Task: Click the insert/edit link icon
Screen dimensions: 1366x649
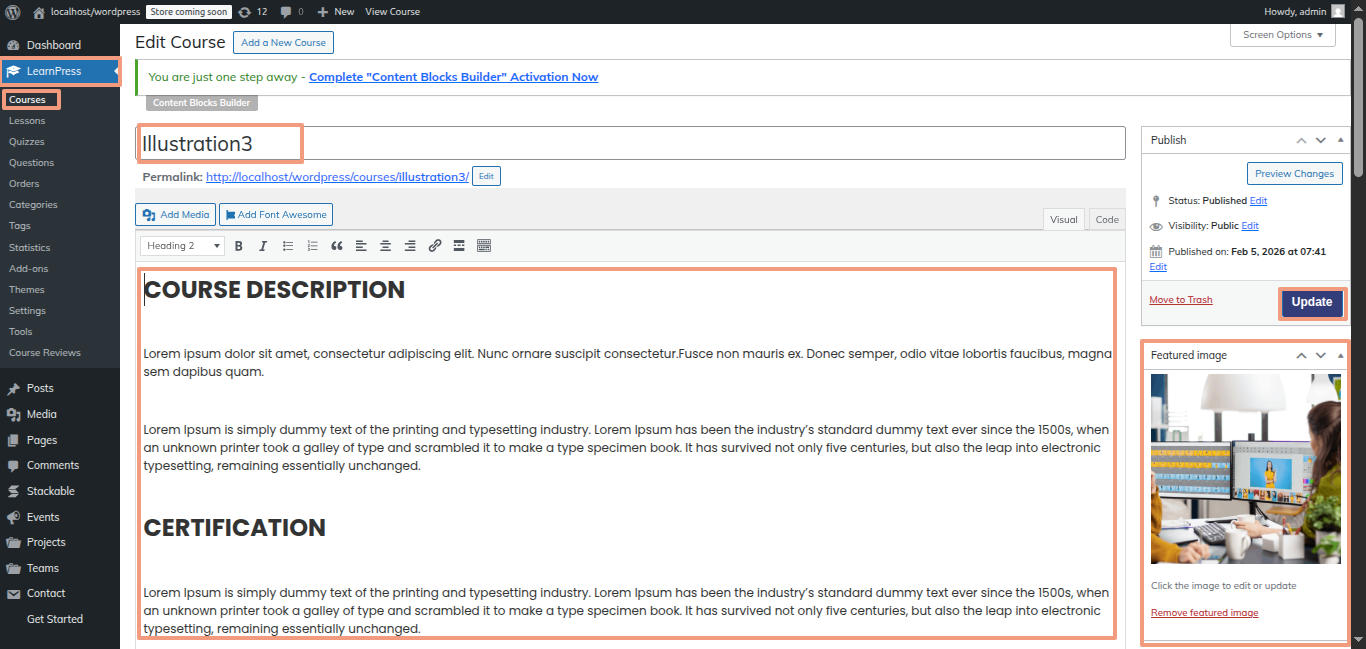Action: point(435,246)
